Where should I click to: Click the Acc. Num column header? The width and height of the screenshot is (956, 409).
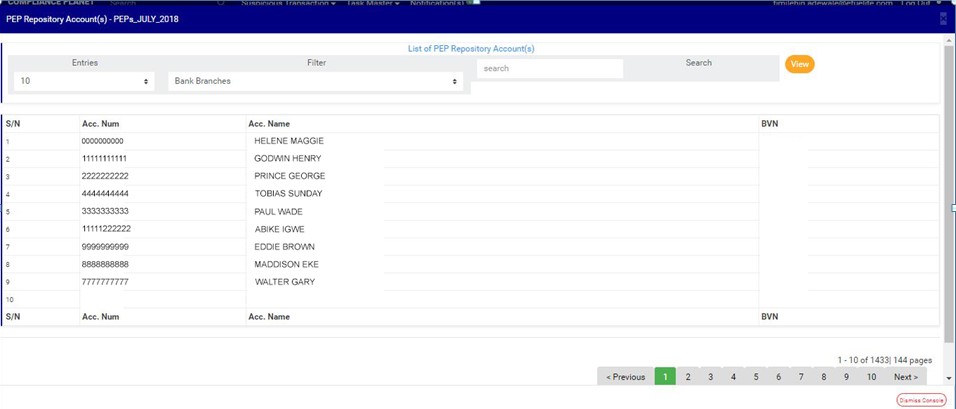pos(101,124)
